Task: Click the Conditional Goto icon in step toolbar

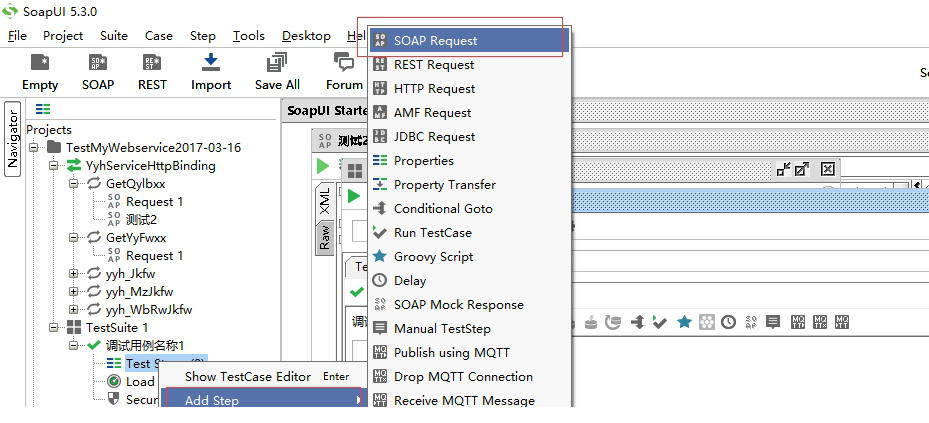Action: coord(638,322)
